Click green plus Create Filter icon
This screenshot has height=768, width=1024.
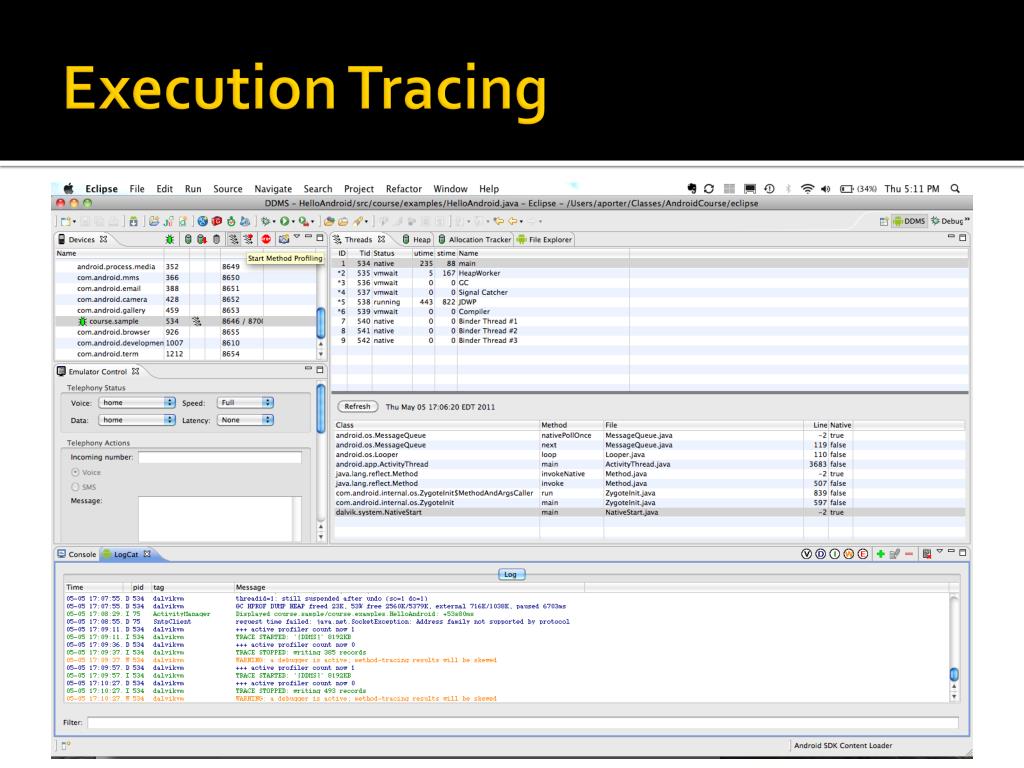tap(880, 554)
